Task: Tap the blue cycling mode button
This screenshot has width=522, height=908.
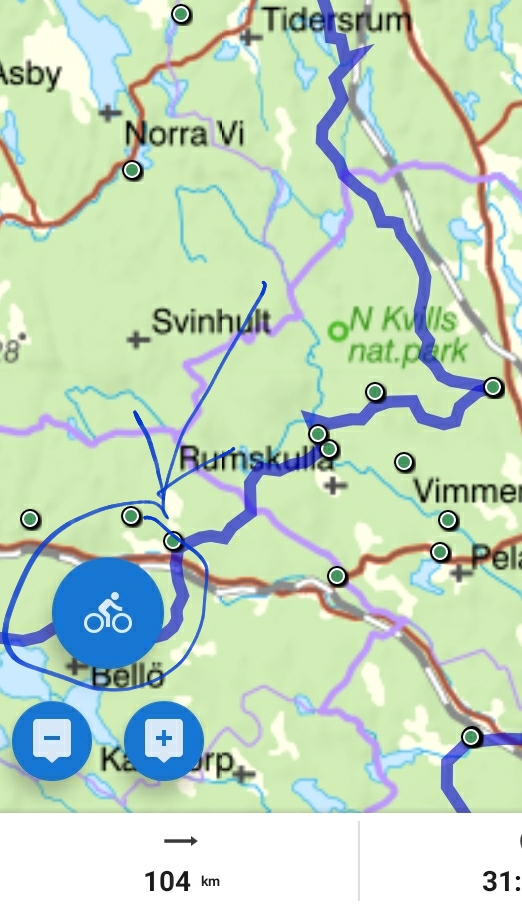Action: pos(107,614)
